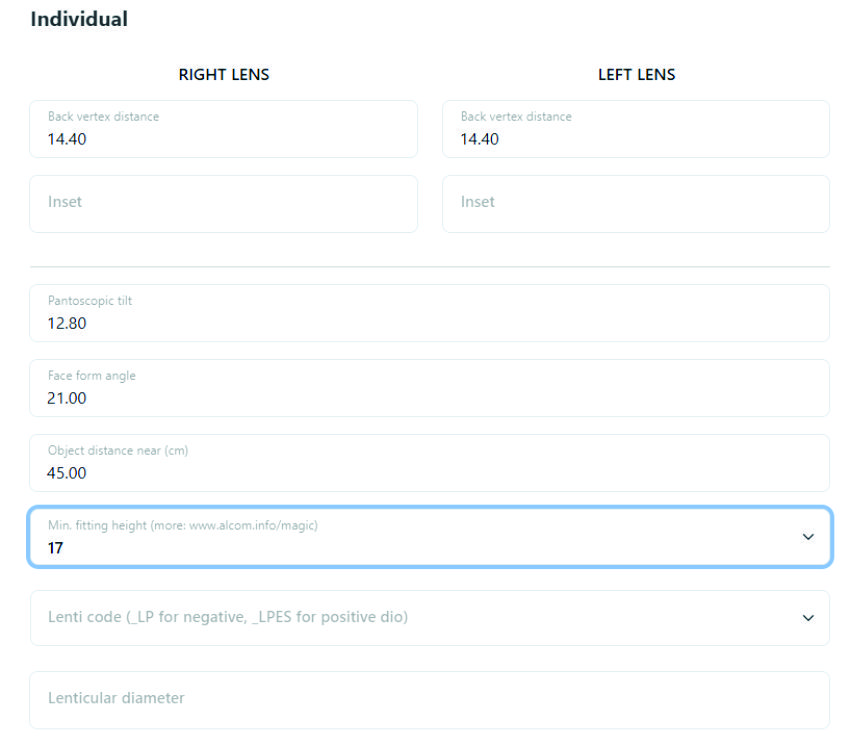Click the LEFT LENS column header
This screenshot has width=850, height=746.
pos(636,75)
